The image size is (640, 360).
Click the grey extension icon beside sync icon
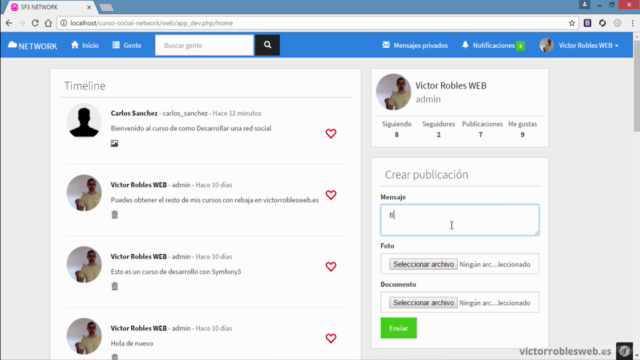coord(618,23)
